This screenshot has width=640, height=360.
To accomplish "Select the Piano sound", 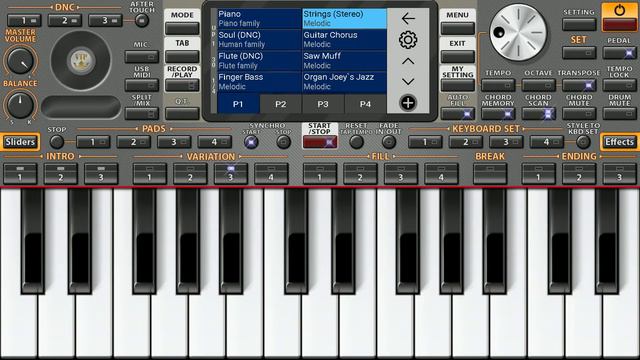I will tap(259, 19).
